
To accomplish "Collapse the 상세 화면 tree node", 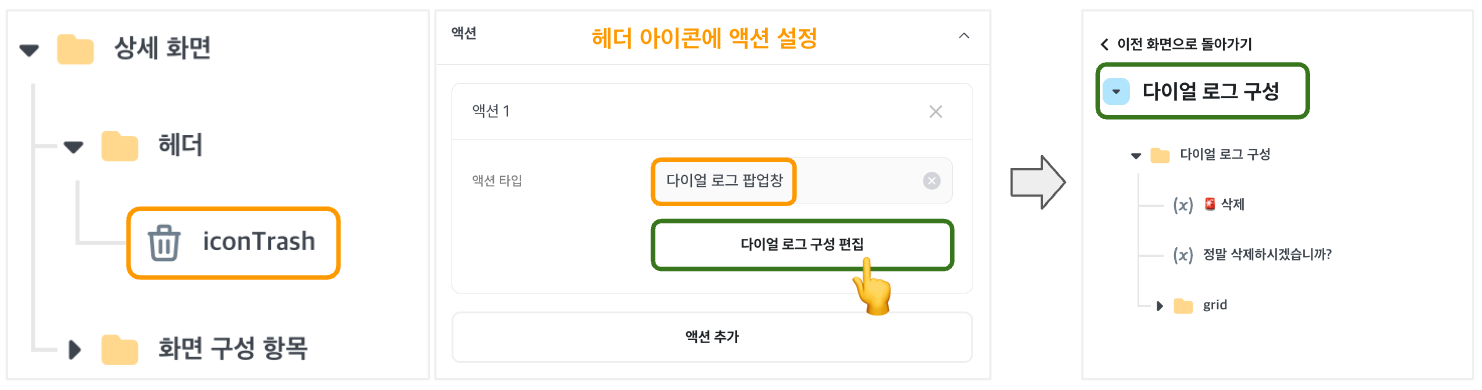I will 30,49.
